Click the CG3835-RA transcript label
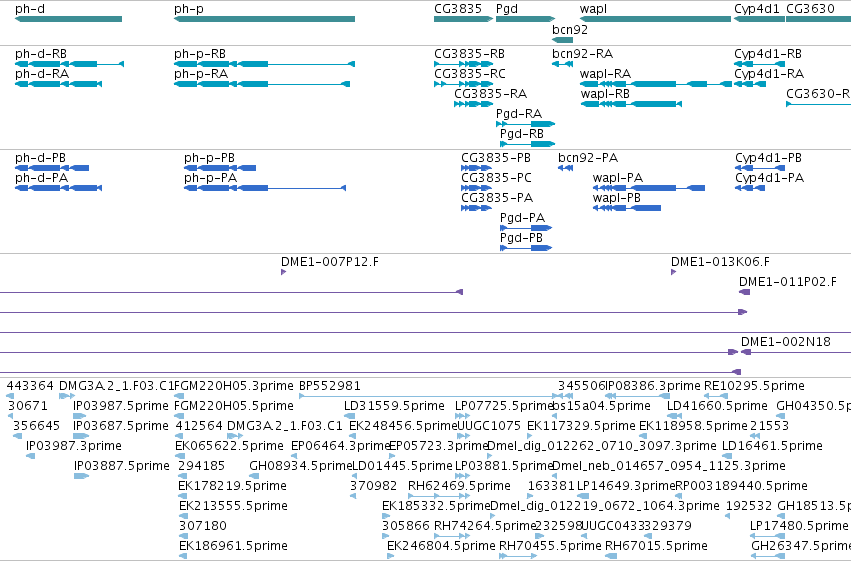 click(x=491, y=94)
